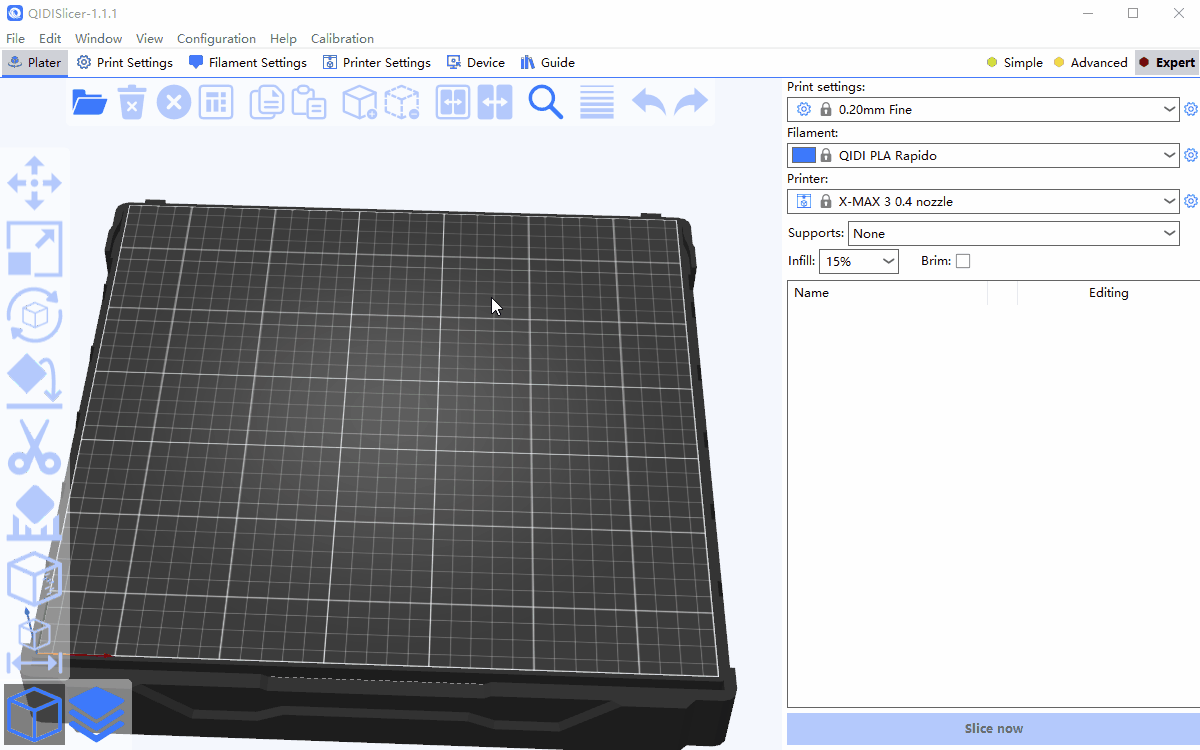This screenshot has width=1200, height=750.
Task: Switch to layers preview view icon
Action: pos(97,712)
